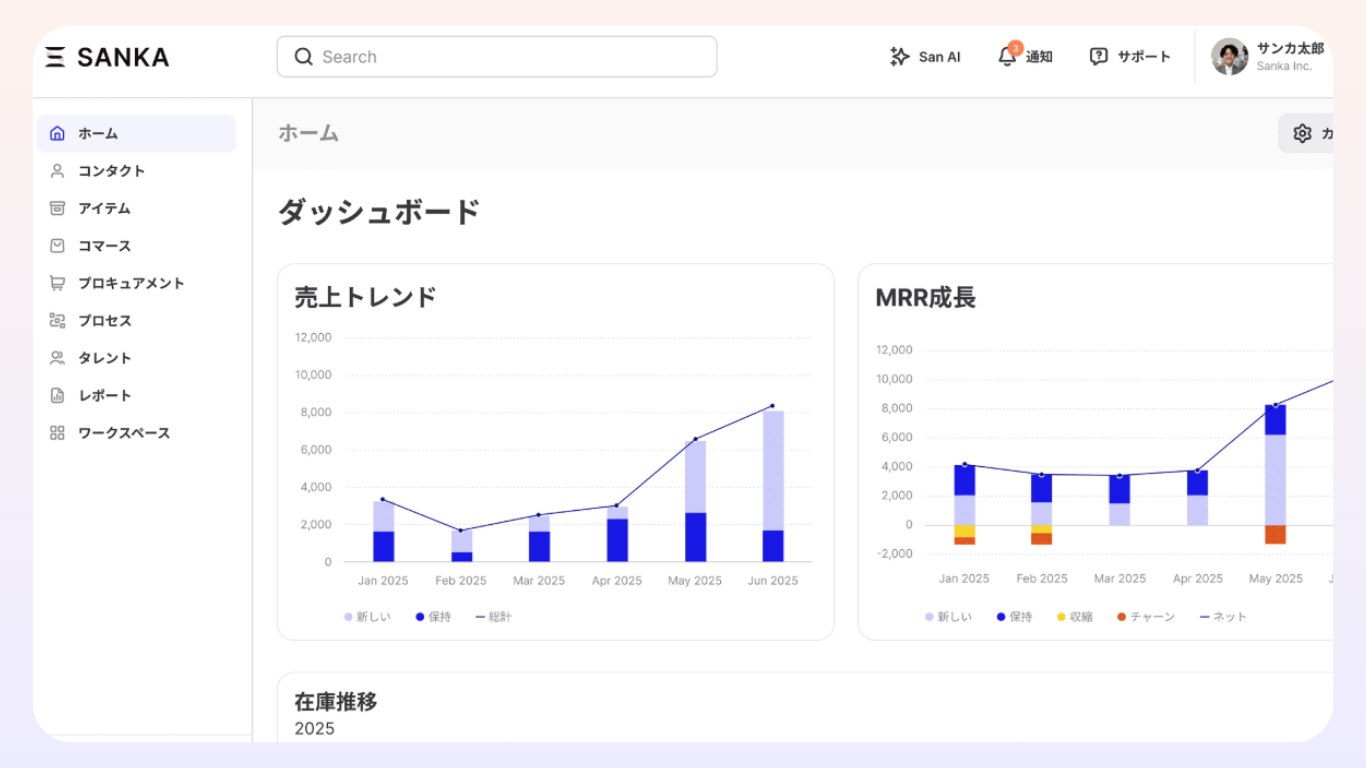Open the タレント sidebar item
The height and width of the screenshot is (768, 1366).
[x=105, y=358]
